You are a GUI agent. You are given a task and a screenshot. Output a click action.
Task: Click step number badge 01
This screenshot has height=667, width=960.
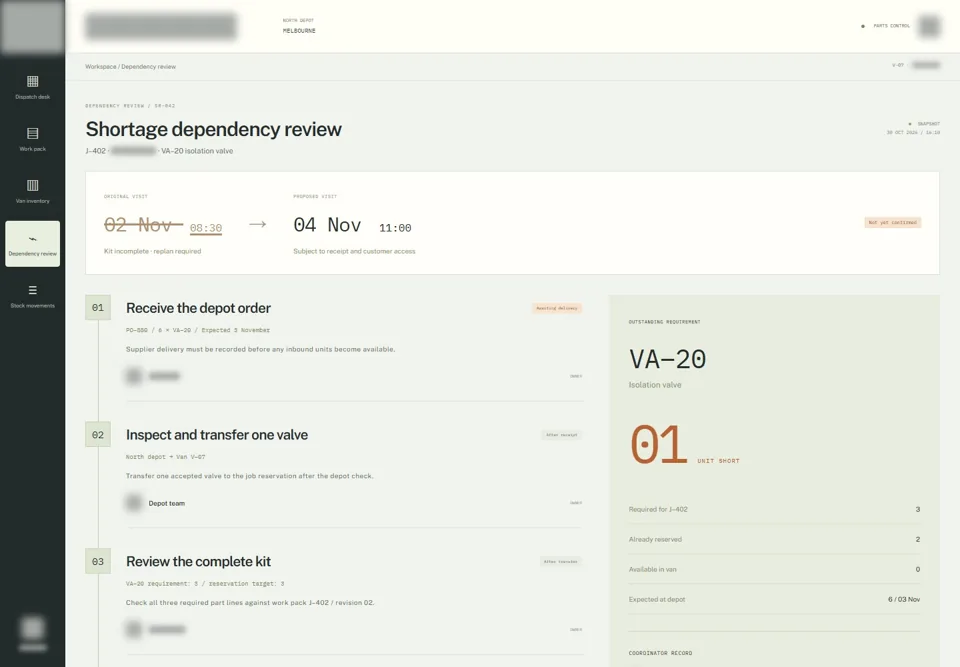[98, 307]
